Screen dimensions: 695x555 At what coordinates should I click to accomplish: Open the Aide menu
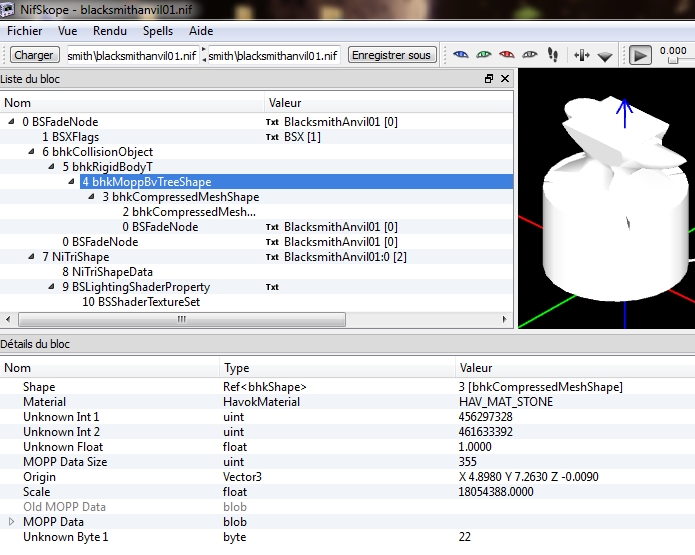pos(201,31)
